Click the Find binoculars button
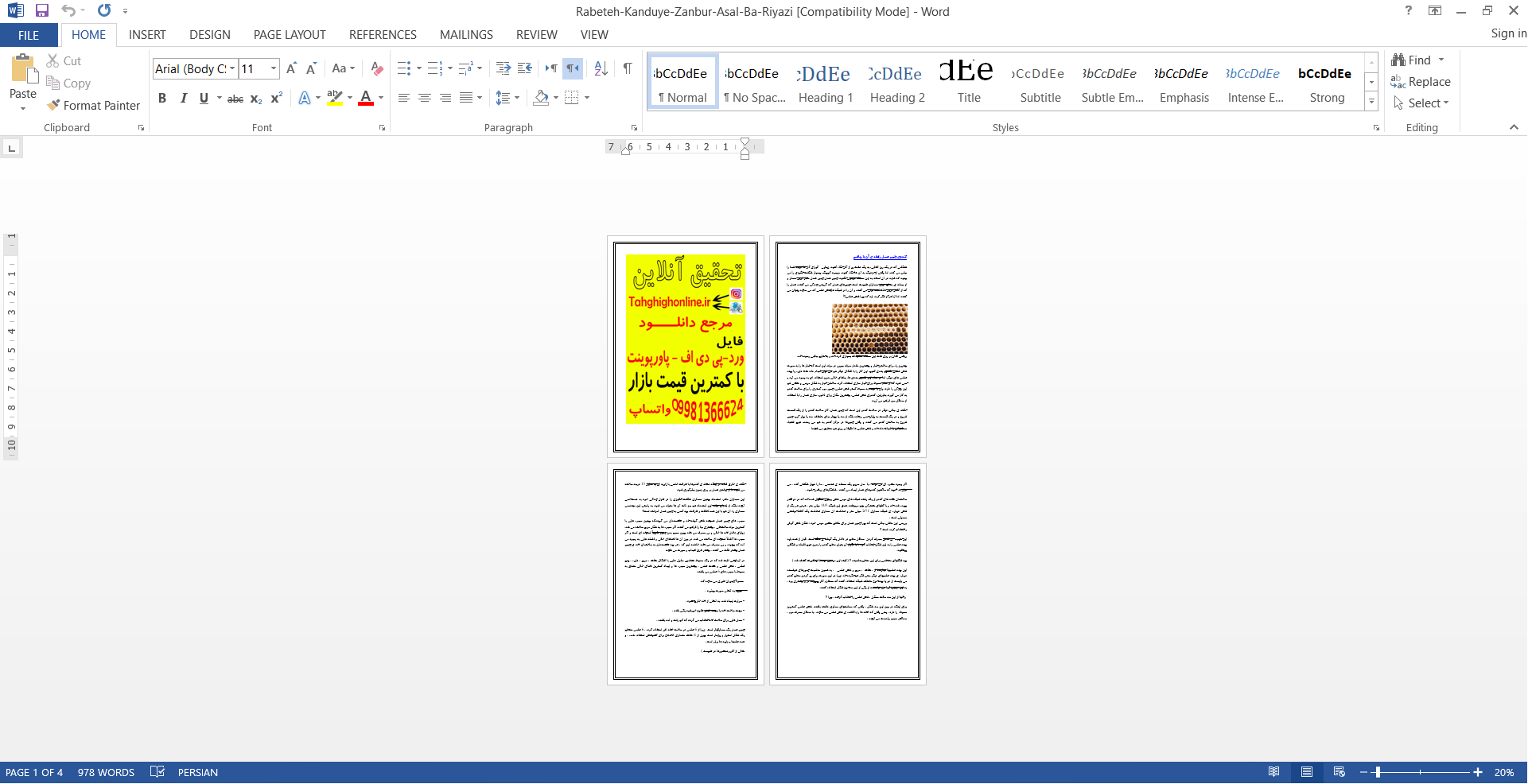The height and width of the screenshot is (784, 1532). [1412, 60]
